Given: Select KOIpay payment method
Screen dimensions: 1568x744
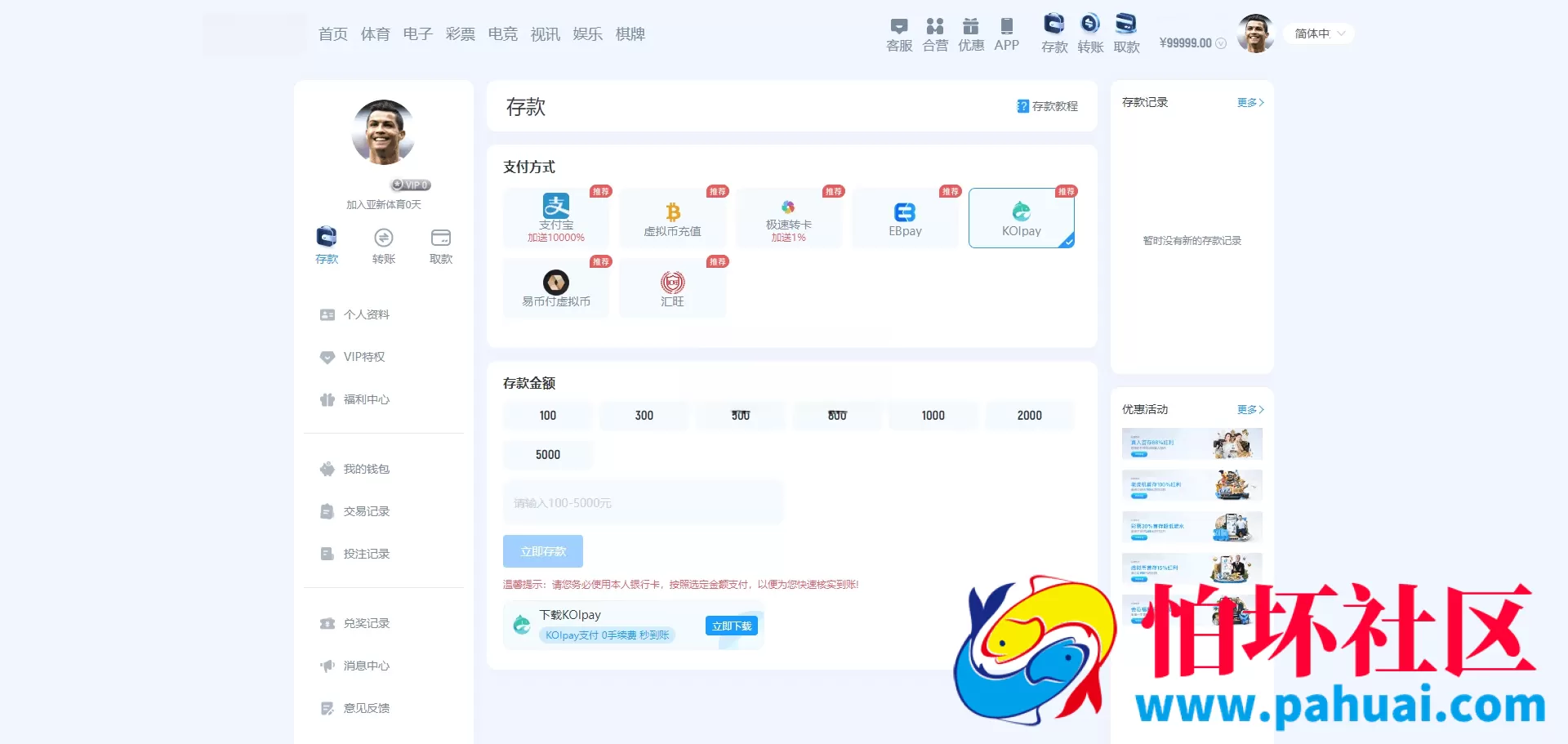Looking at the screenshot, I should [x=1022, y=218].
